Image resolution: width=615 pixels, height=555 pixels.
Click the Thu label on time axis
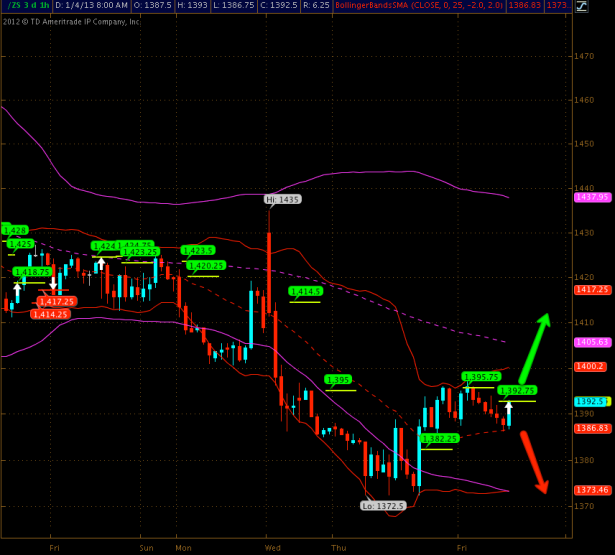coord(338,548)
